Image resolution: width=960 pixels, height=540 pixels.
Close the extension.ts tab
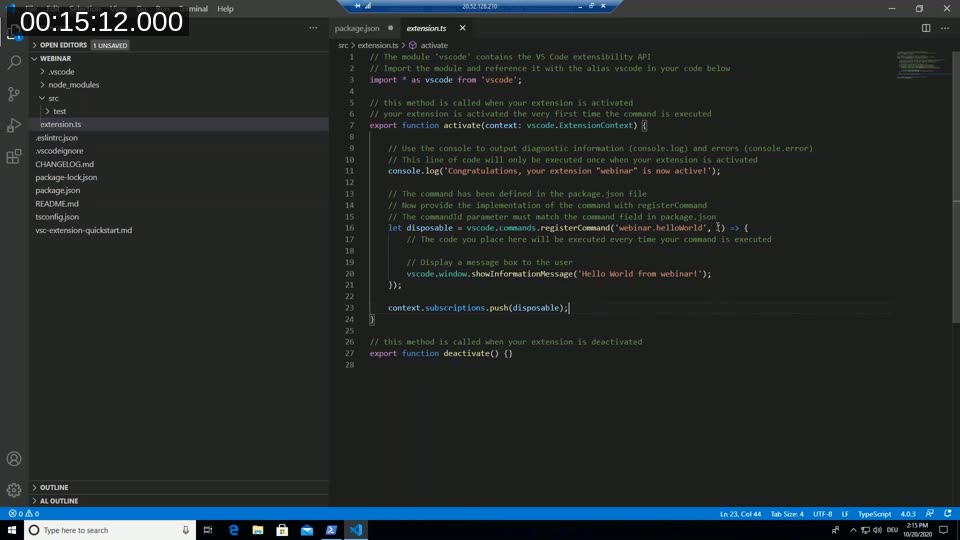tap(462, 28)
